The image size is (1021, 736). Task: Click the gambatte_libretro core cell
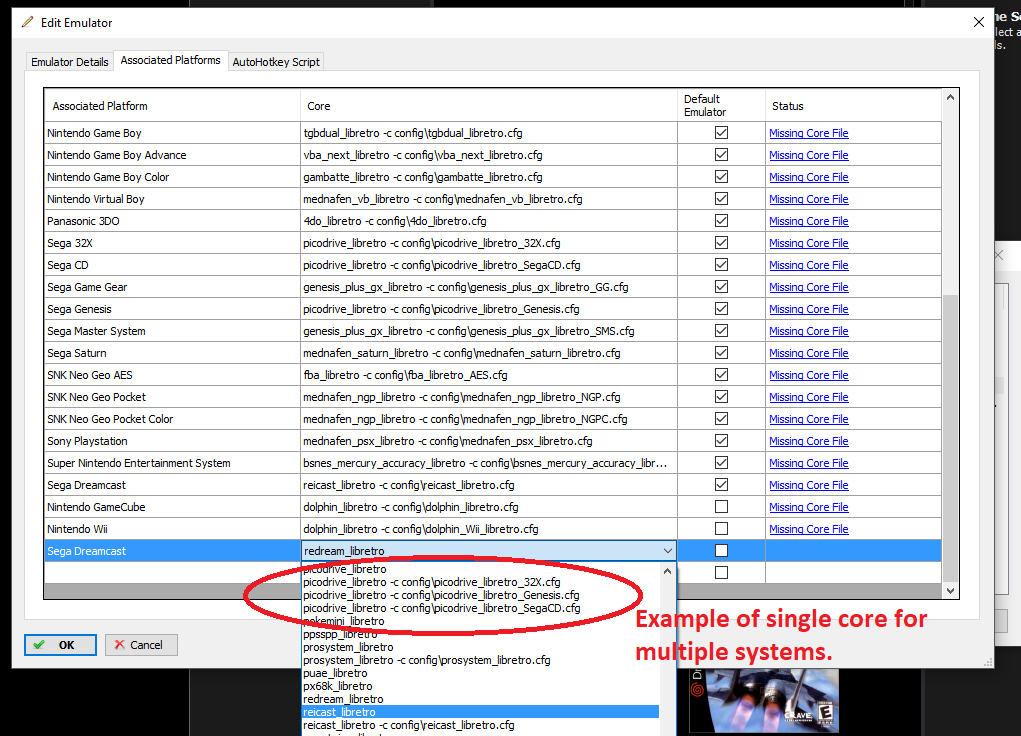click(x=489, y=177)
